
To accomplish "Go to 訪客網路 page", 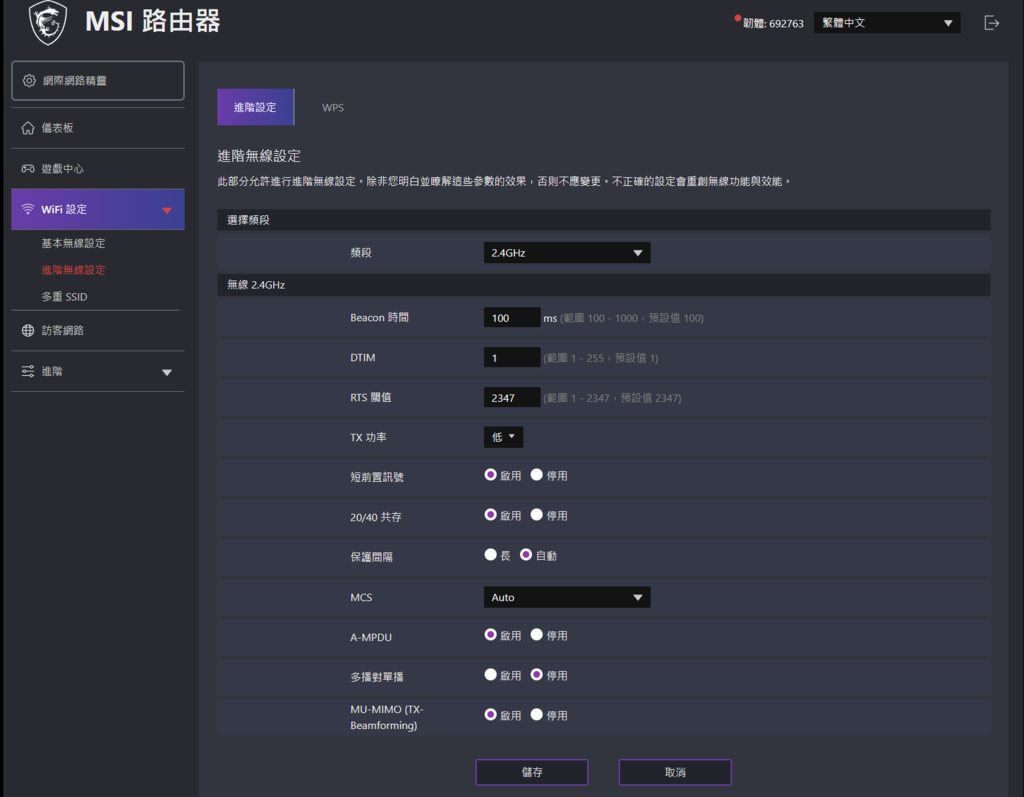I will (x=98, y=331).
